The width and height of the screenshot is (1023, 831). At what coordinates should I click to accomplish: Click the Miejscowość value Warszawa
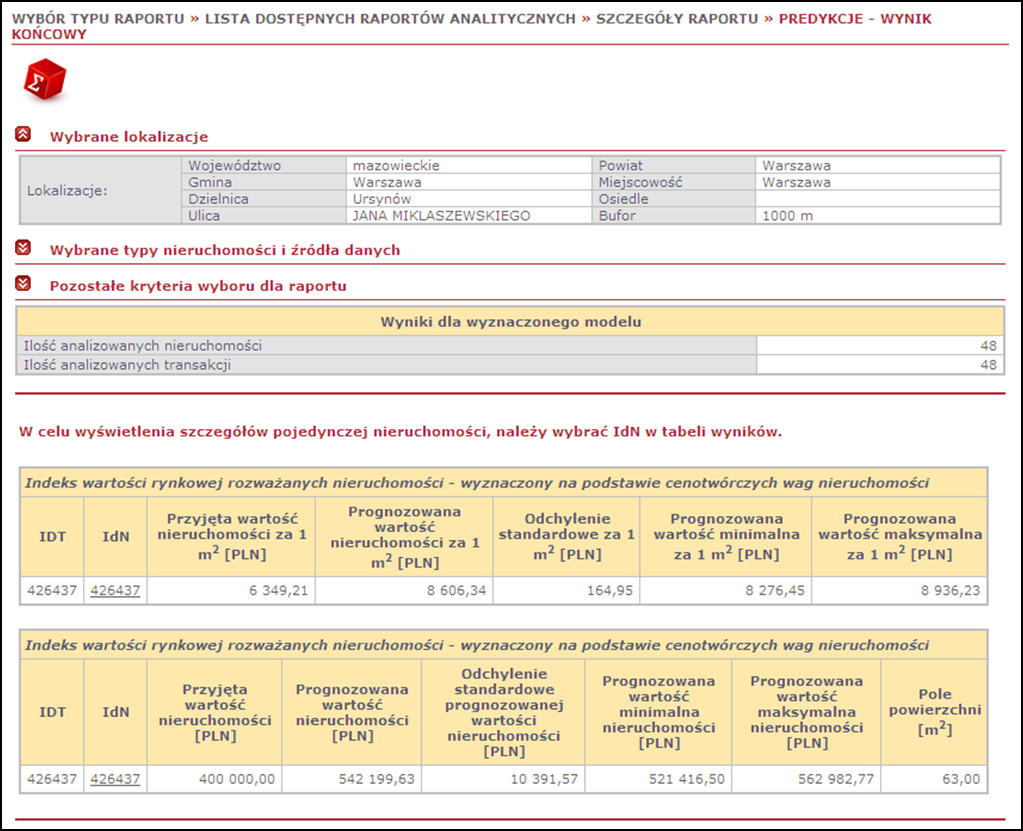(x=878, y=183)
